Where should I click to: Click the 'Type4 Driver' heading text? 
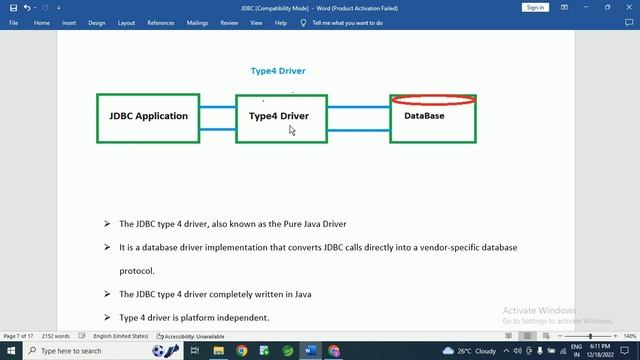pos(278,71)
